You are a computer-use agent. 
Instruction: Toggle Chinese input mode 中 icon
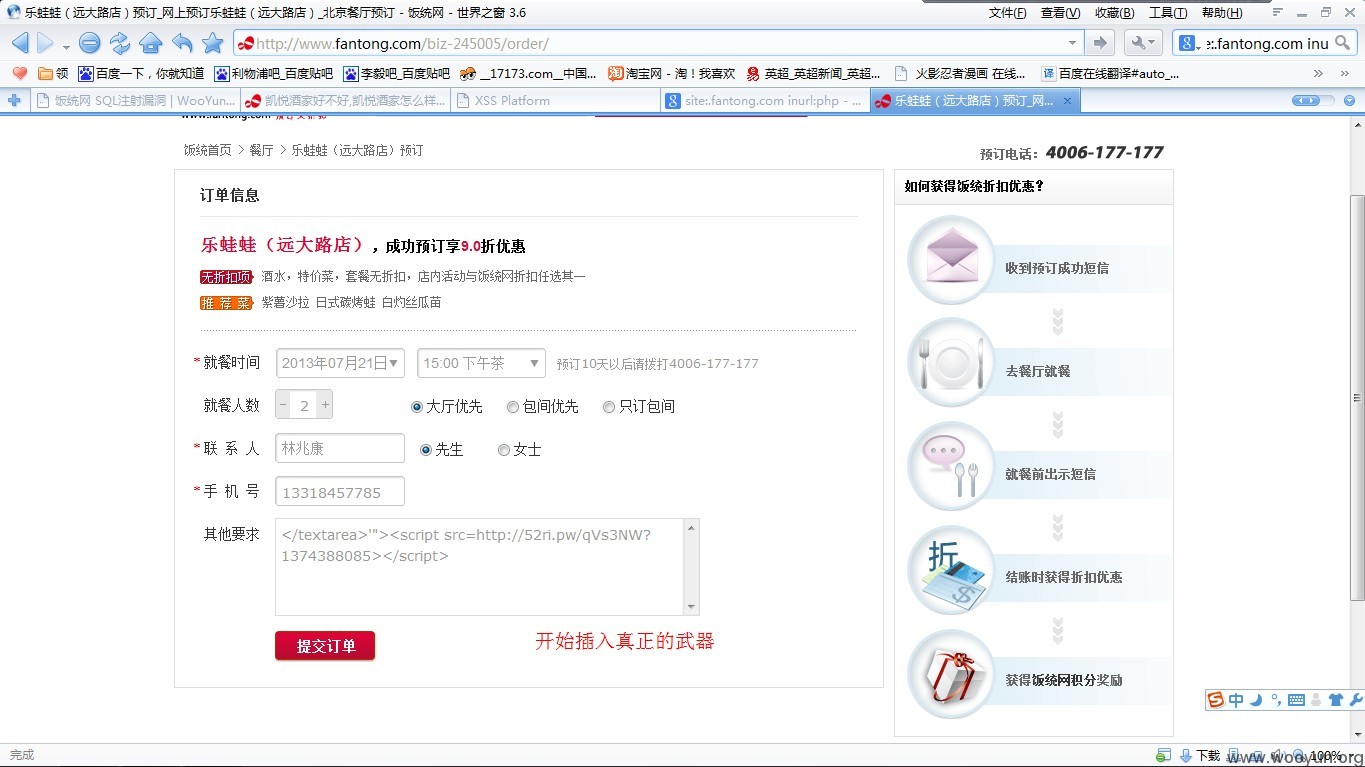(x=1236, y=700)
